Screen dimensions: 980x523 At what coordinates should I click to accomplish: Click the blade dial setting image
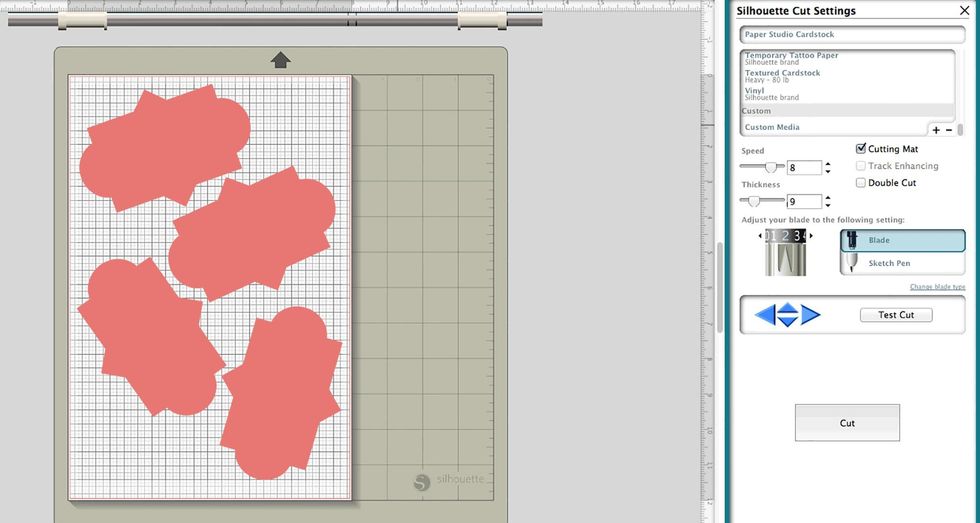point(786,252)
